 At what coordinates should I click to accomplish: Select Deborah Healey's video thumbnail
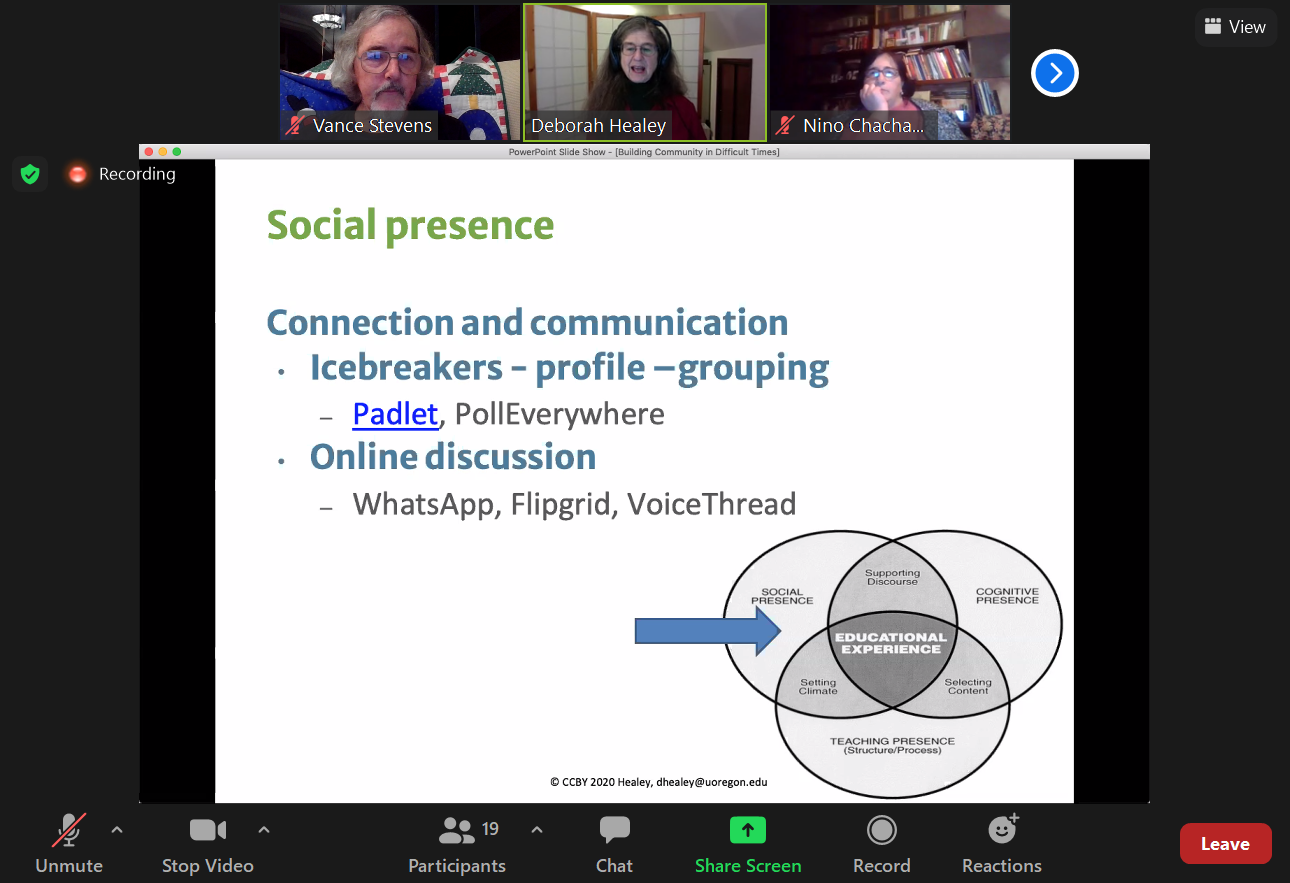(x=645, y=70)
